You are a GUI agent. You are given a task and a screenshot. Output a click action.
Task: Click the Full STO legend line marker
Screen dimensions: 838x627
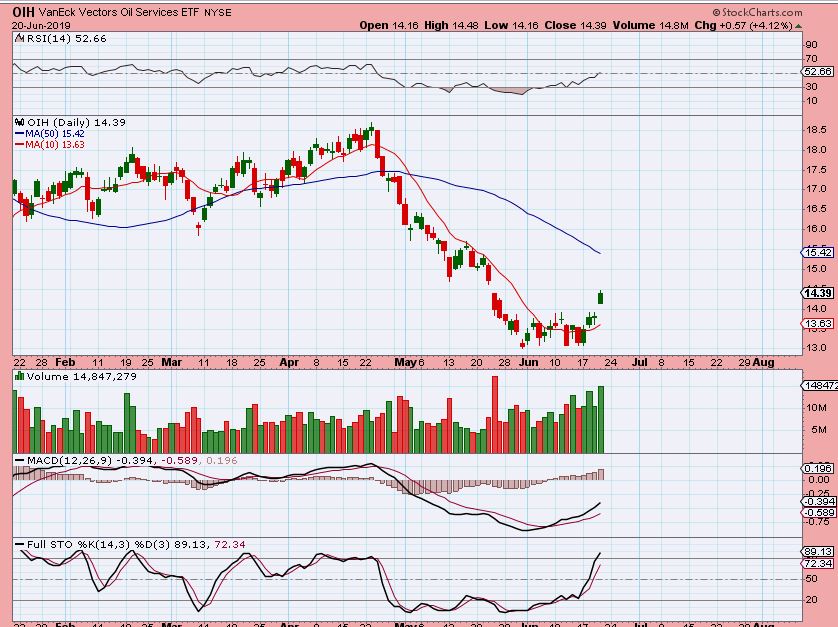[x=20, y=544]
